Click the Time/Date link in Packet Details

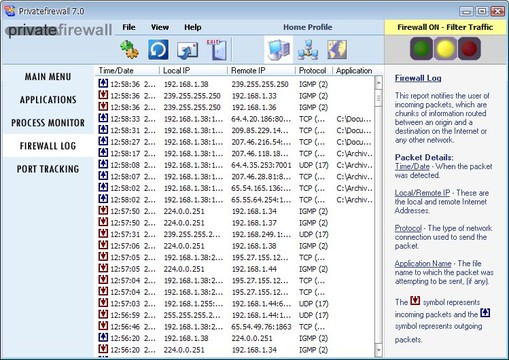pos(412,166)
